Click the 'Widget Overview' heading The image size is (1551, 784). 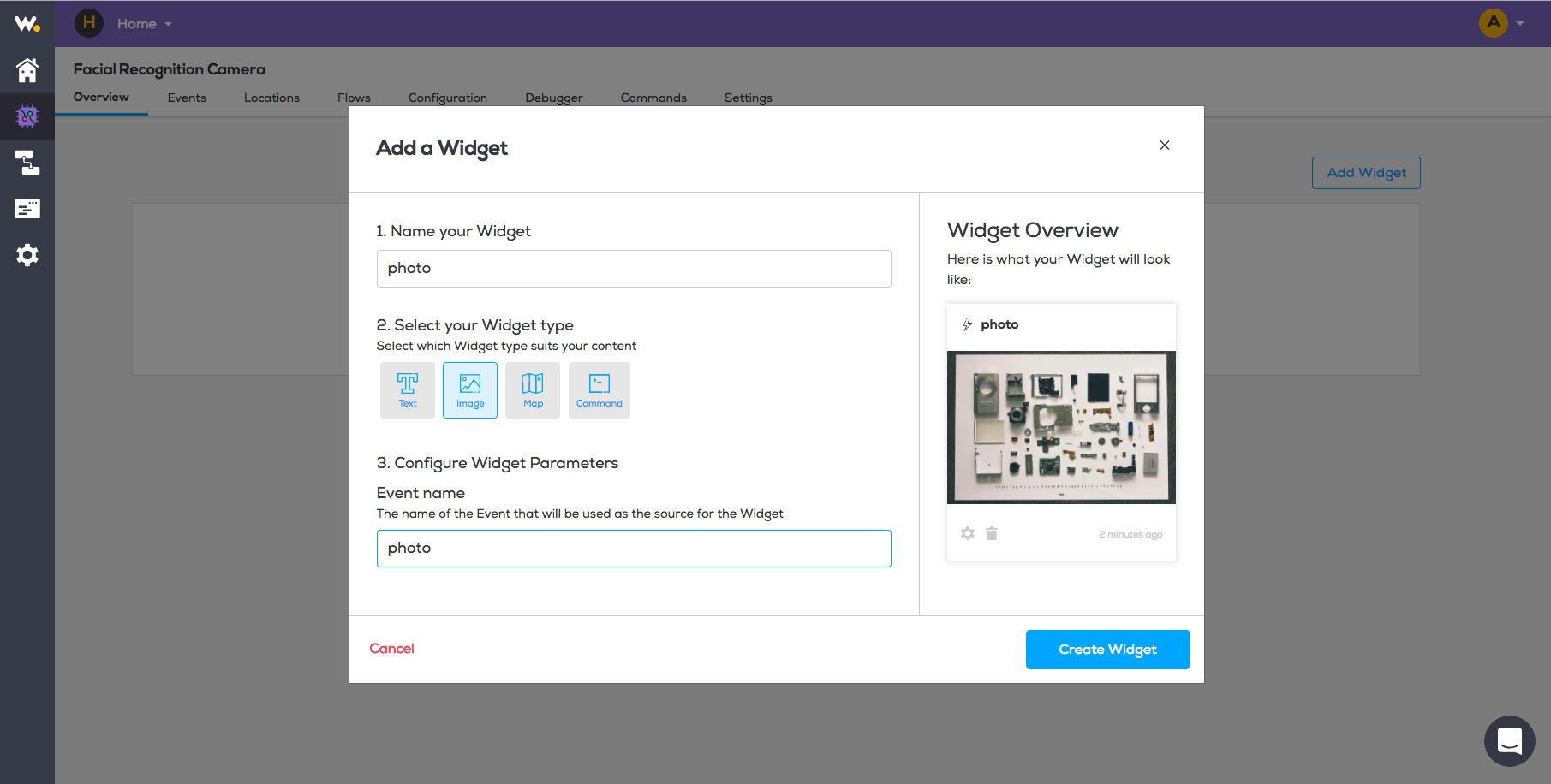[1033, 230]
